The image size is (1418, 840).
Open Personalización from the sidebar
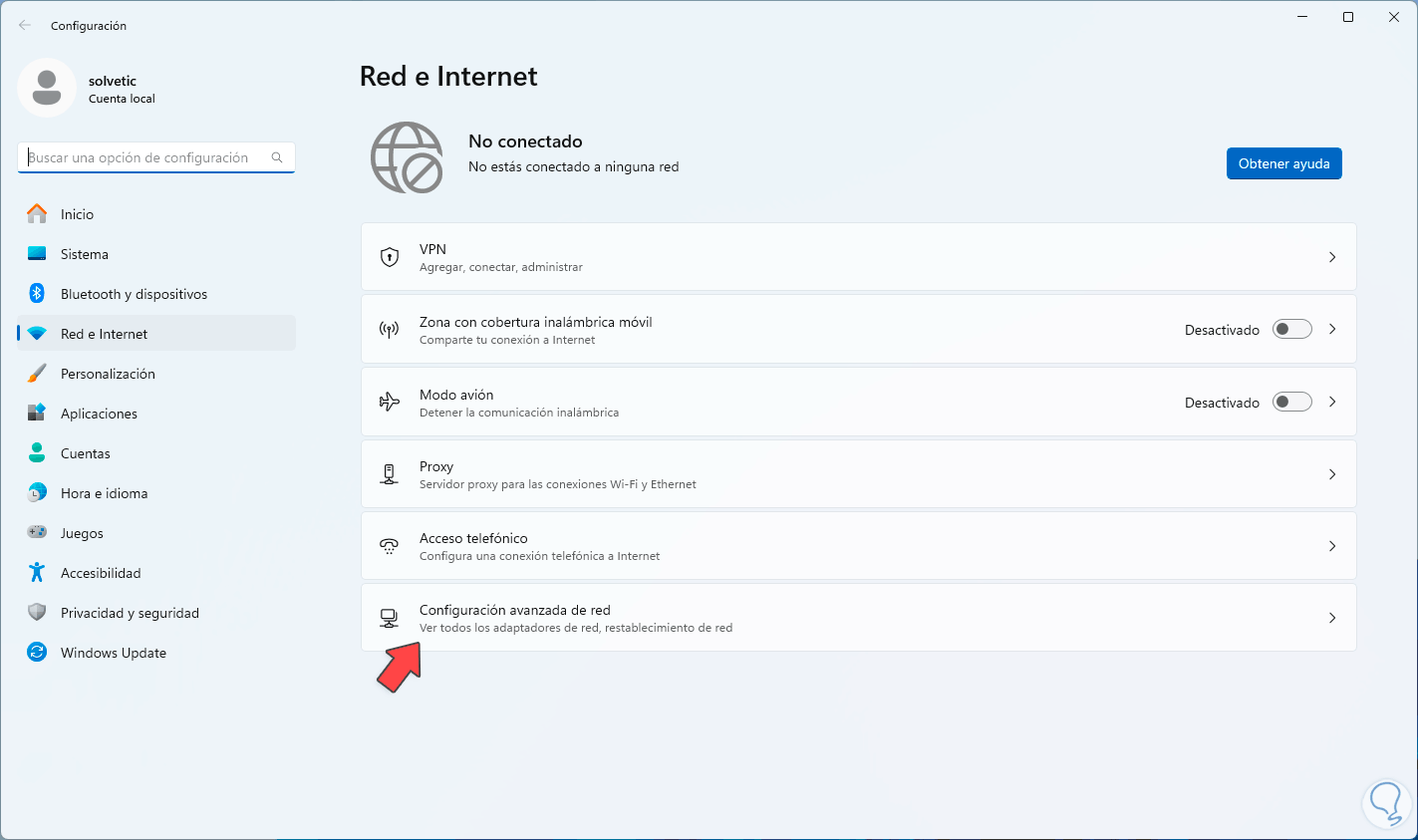(108, 374)
